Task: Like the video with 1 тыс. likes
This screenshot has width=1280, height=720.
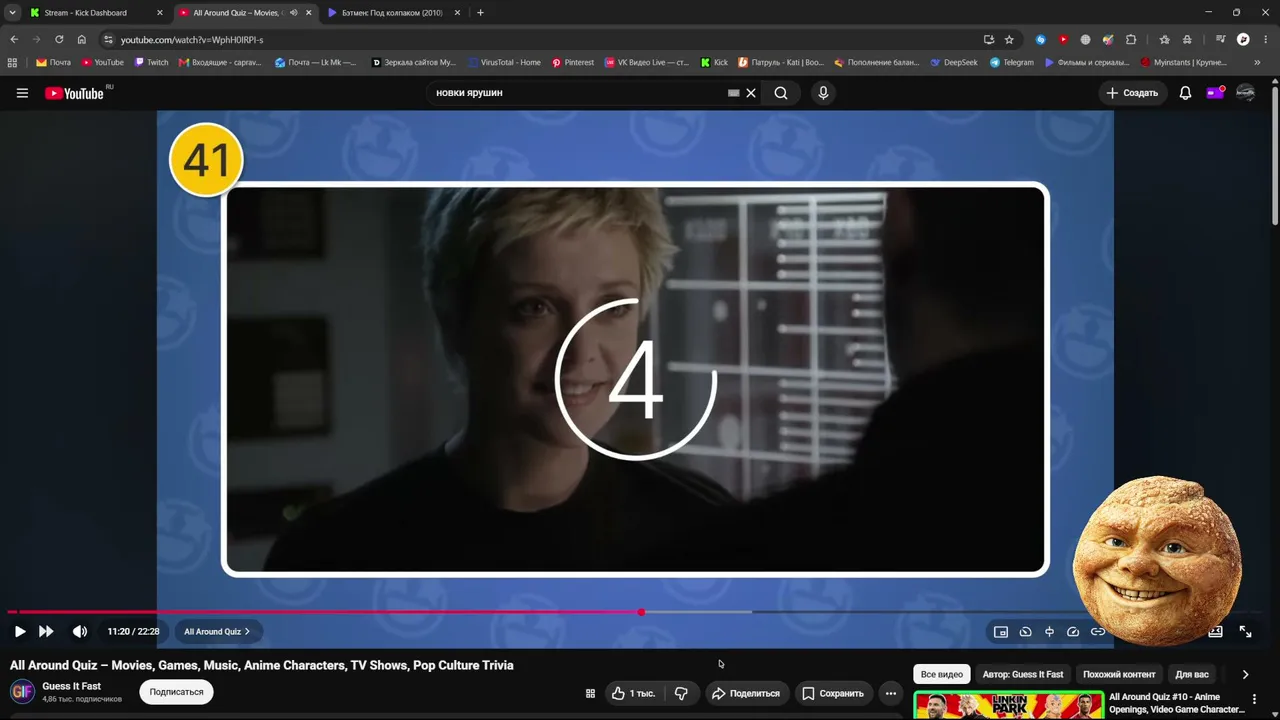Action: click(x=634, y=693)
